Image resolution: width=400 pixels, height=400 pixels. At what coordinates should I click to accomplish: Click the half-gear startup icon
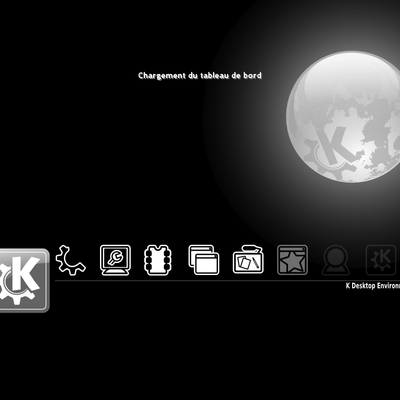[x=70, y=260]
